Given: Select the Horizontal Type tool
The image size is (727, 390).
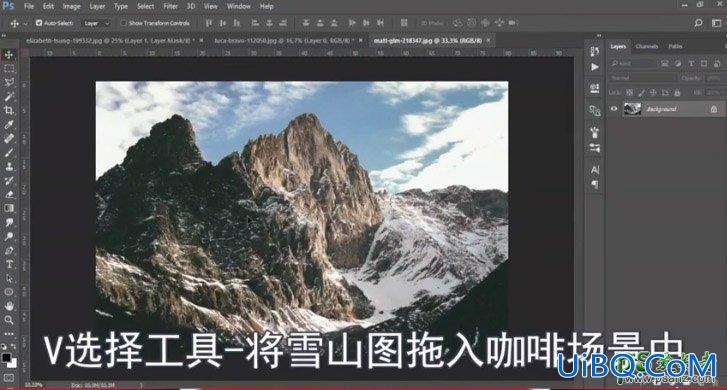Looking at the screenshot, I should coord(9,264).
